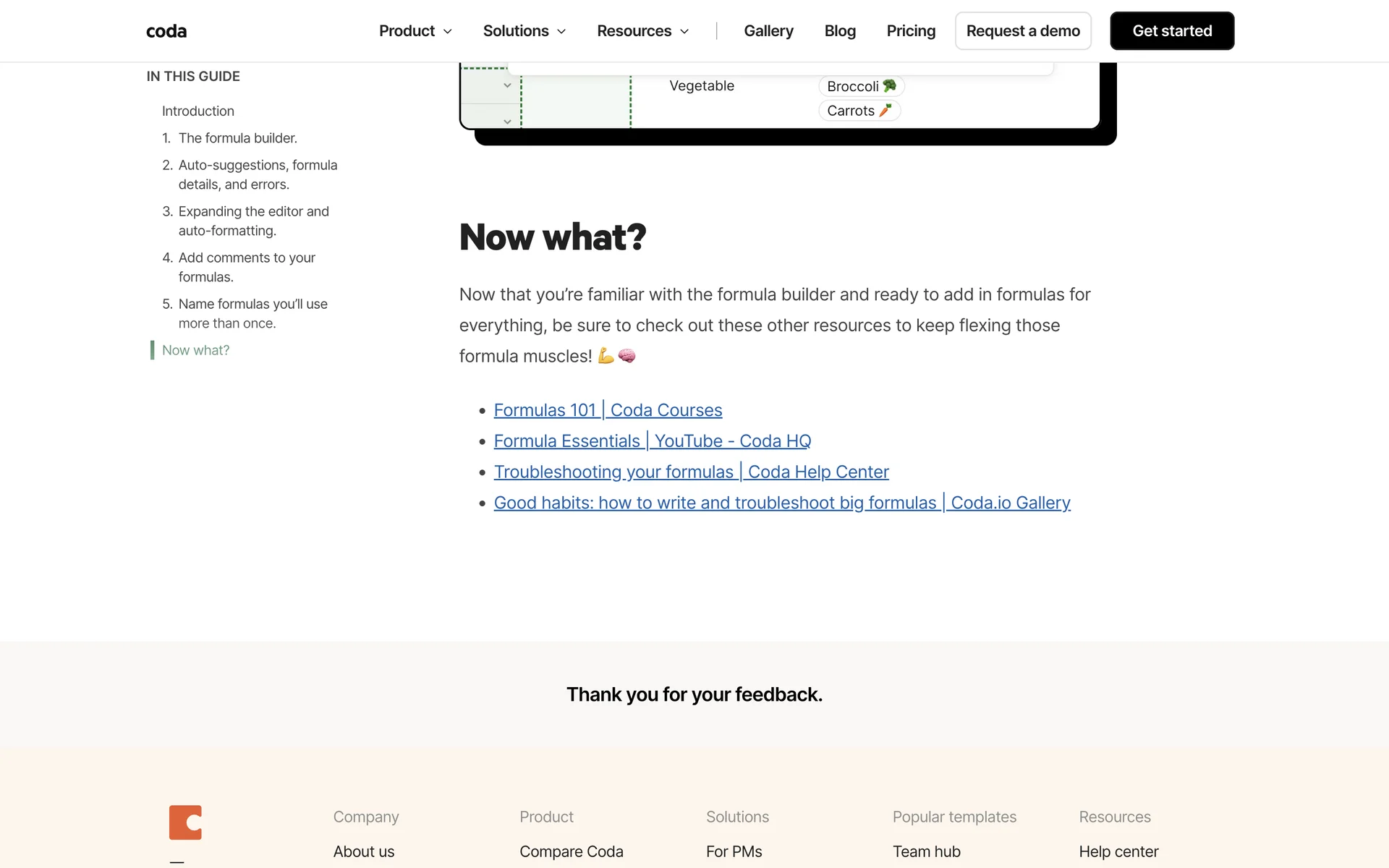Click lower row chevron in table image
This screenshot has height=868, width=1389.
pyautogui.click(x=507, y=122)
